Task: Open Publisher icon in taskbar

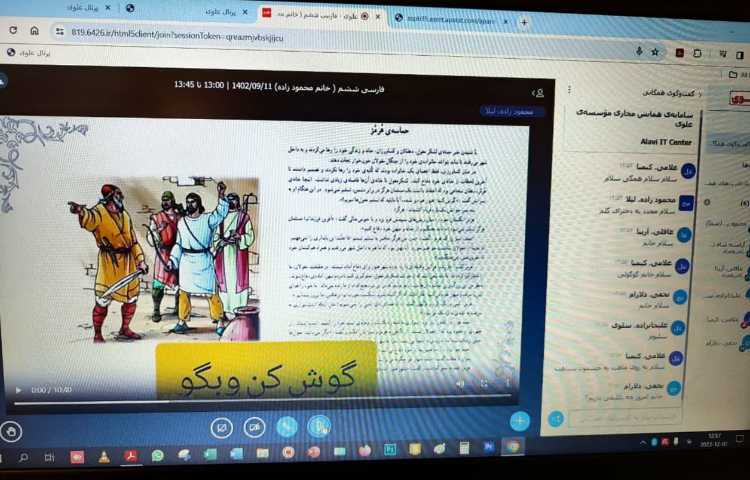Action: [390, 449]
